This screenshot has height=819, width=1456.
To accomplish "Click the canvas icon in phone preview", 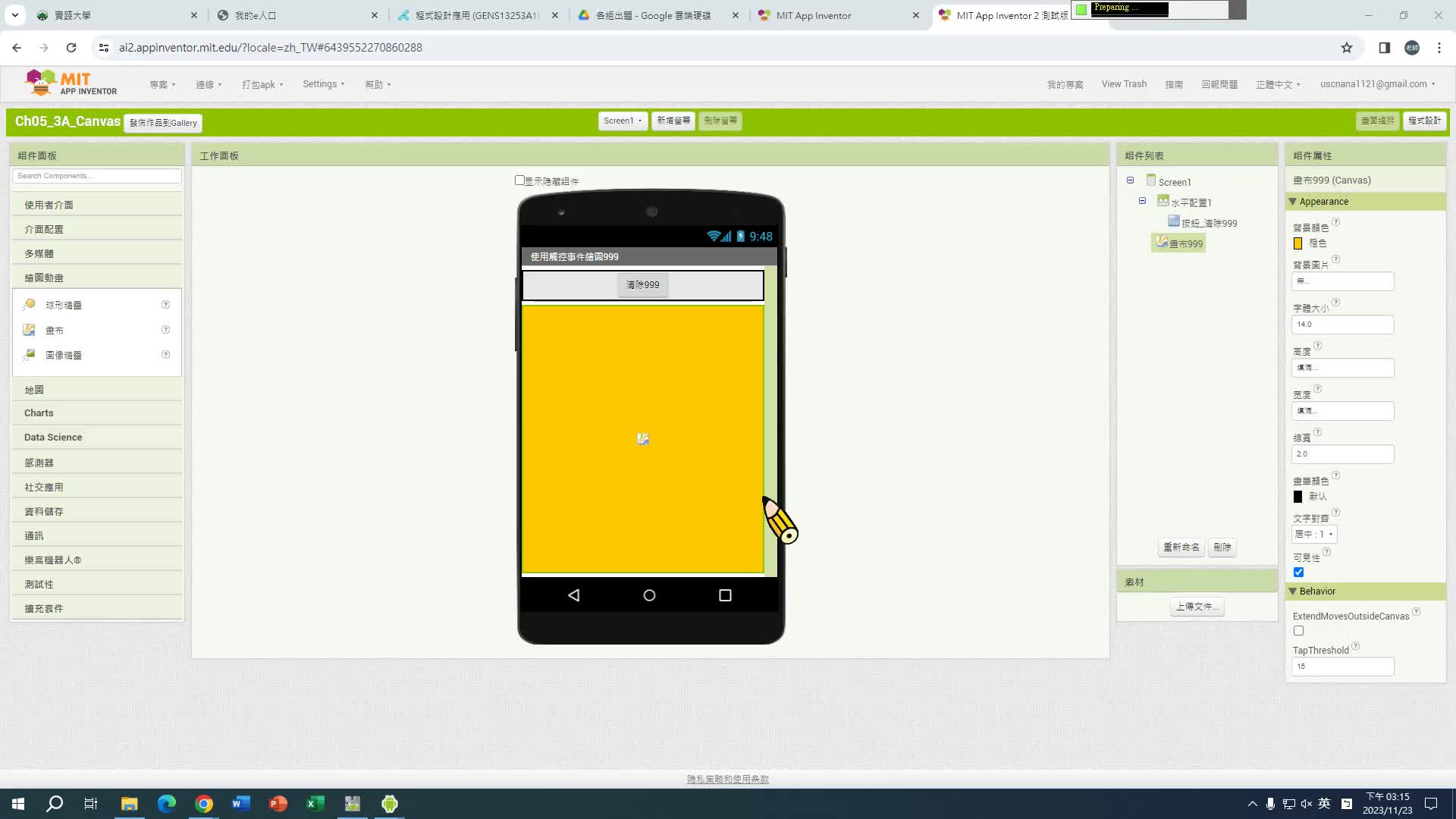I will tap(643, 439).
